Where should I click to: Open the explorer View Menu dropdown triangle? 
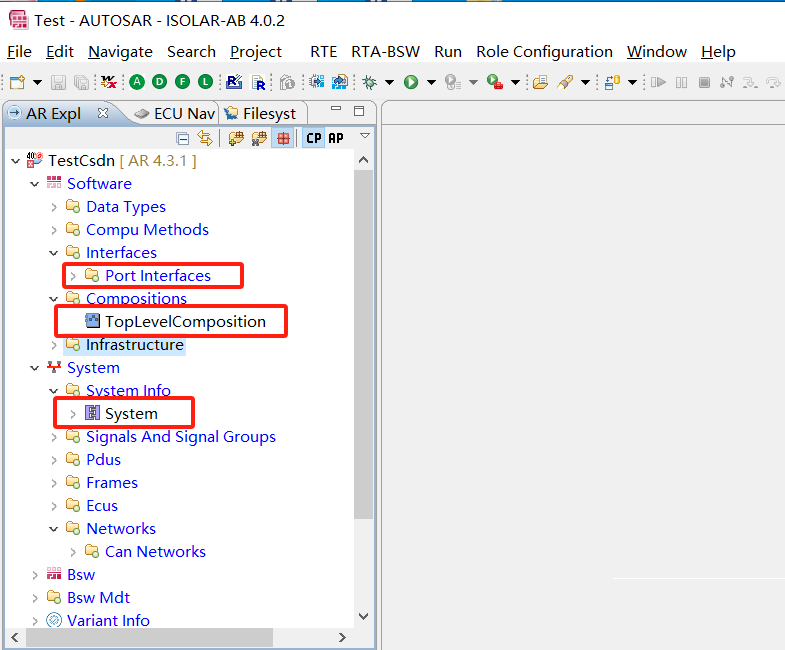pyautogui.click(x=365, y=136)
